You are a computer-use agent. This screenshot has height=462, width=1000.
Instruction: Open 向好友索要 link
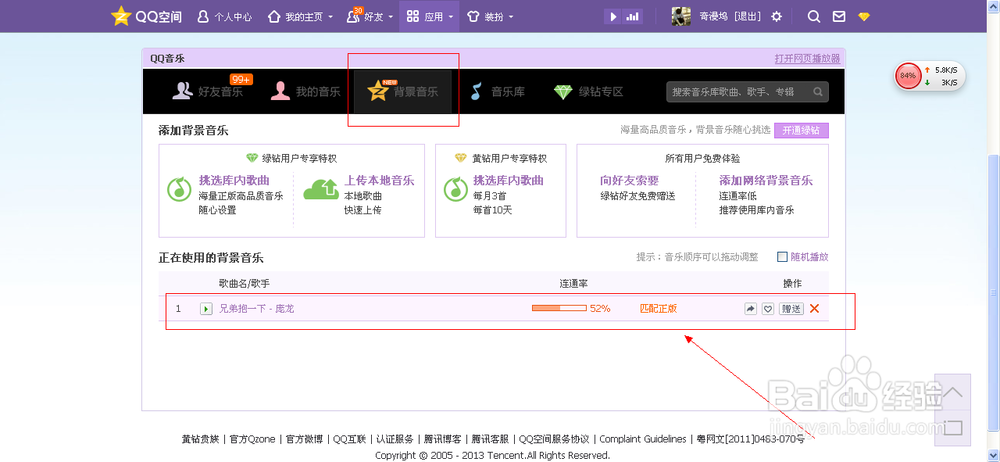[x=629, y=181]
